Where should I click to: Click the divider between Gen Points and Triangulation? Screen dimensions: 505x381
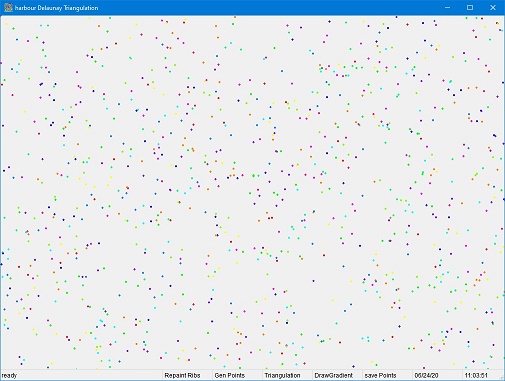262,375
